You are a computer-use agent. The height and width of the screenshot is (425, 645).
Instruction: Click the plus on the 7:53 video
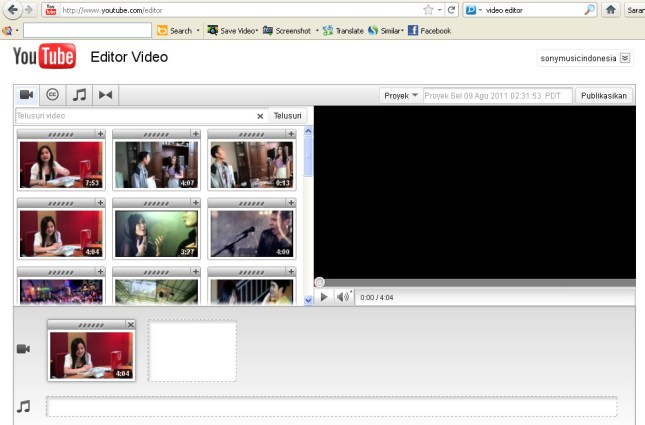pos(99,133)
